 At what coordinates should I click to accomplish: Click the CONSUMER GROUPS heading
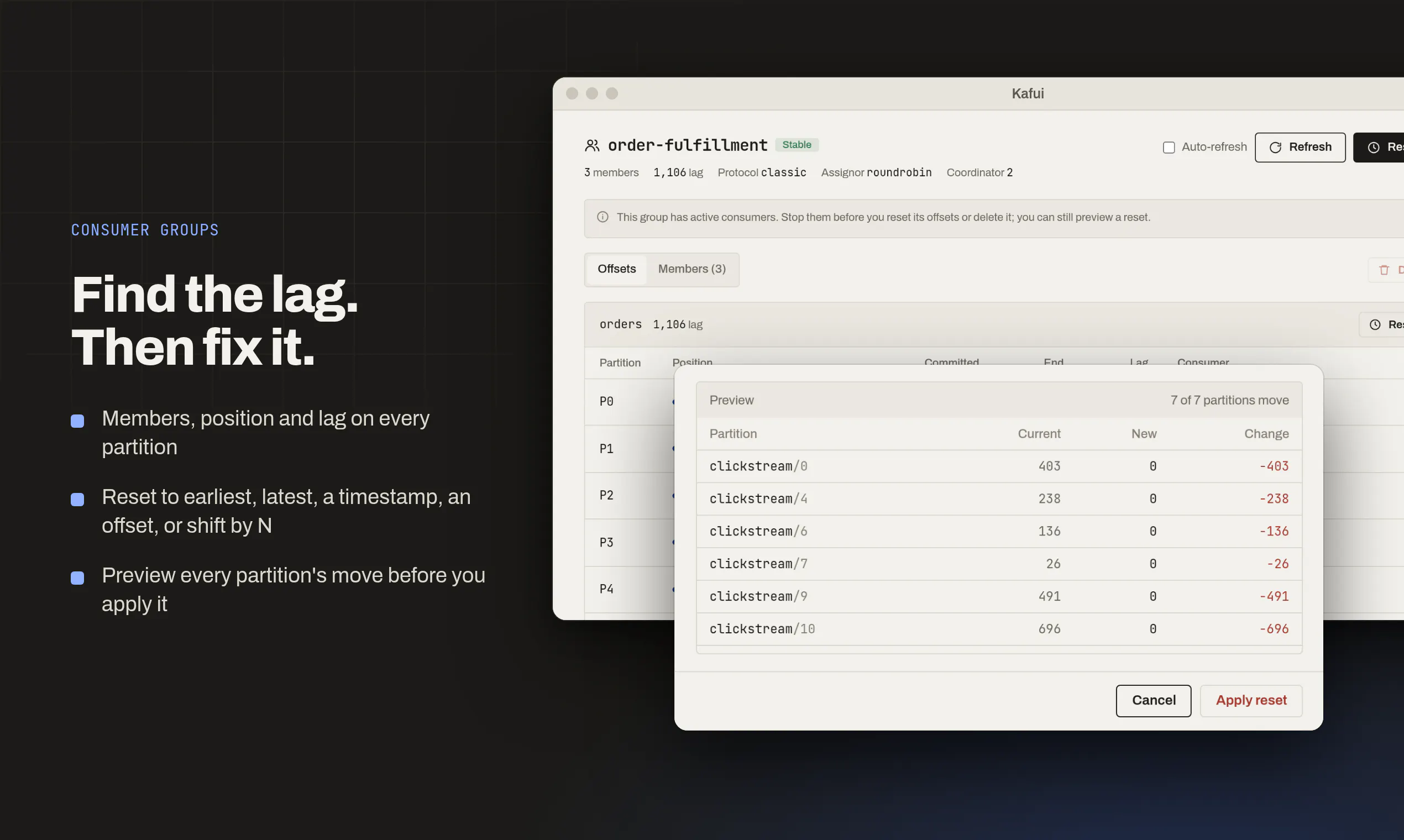point(145,230)
